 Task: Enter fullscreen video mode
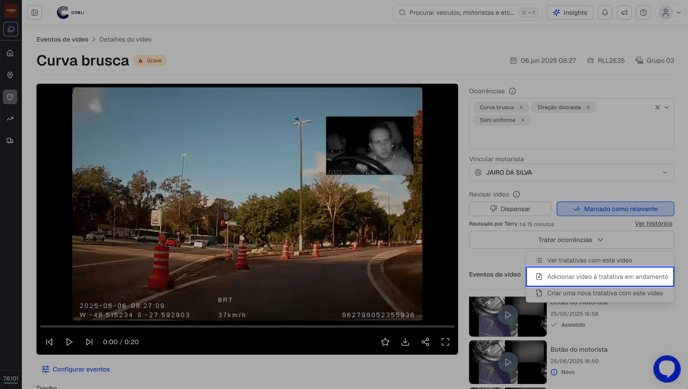(445, 342)
